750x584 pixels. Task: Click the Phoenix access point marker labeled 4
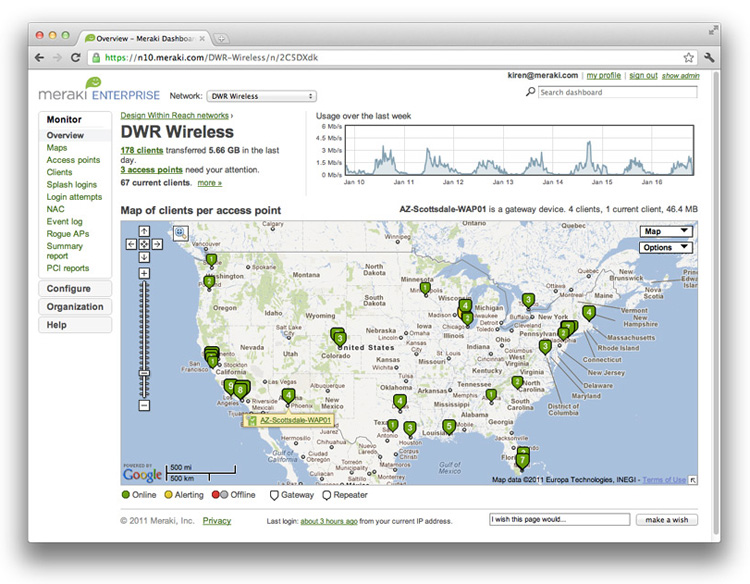[288, 396]
